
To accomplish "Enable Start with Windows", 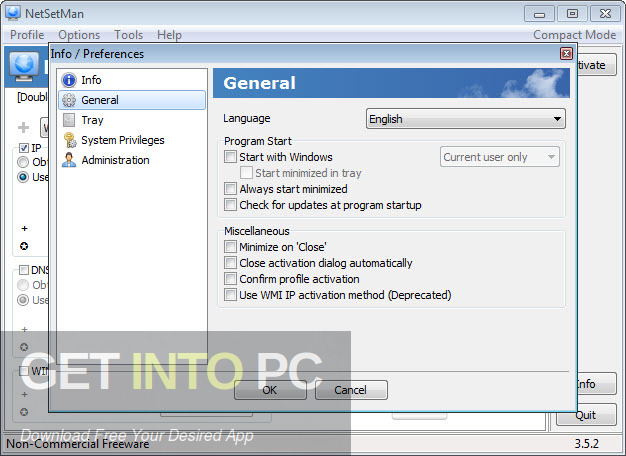I will tap(230, 157).
